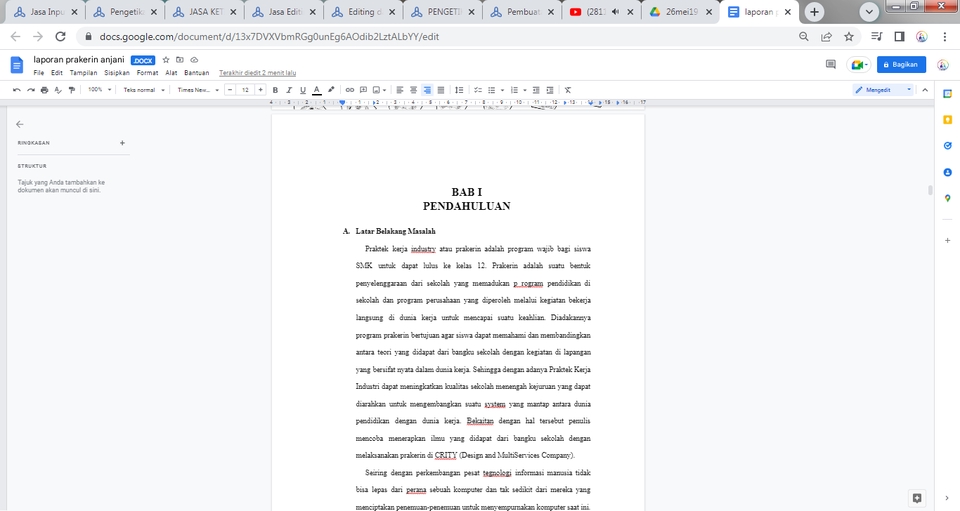Image resolution: width=960 pixels, height=511 pixels.
Task: Open Google Maps in the side panel
Action: pos(947,198)
